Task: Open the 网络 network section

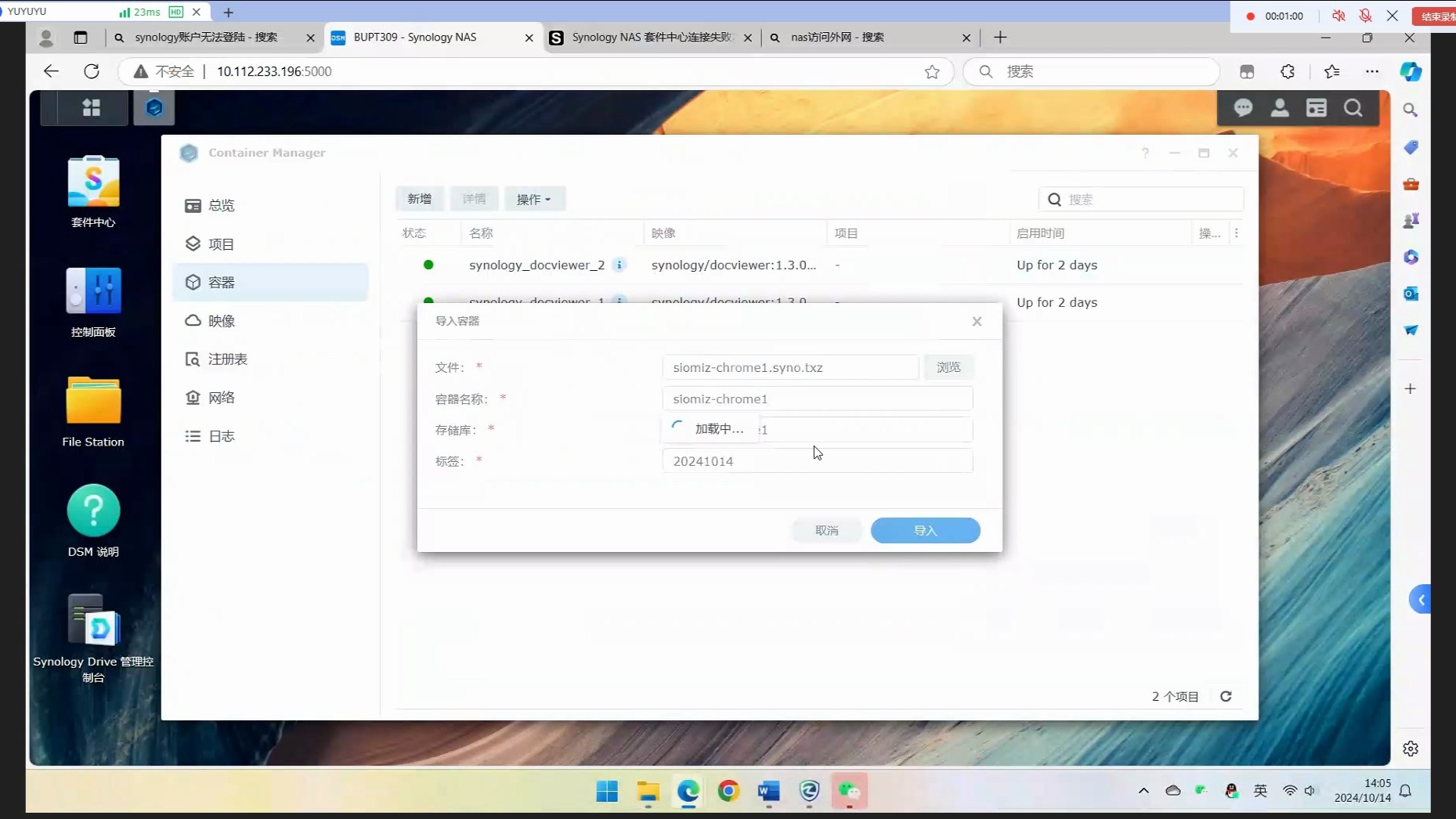Action: tap(270, 397)
